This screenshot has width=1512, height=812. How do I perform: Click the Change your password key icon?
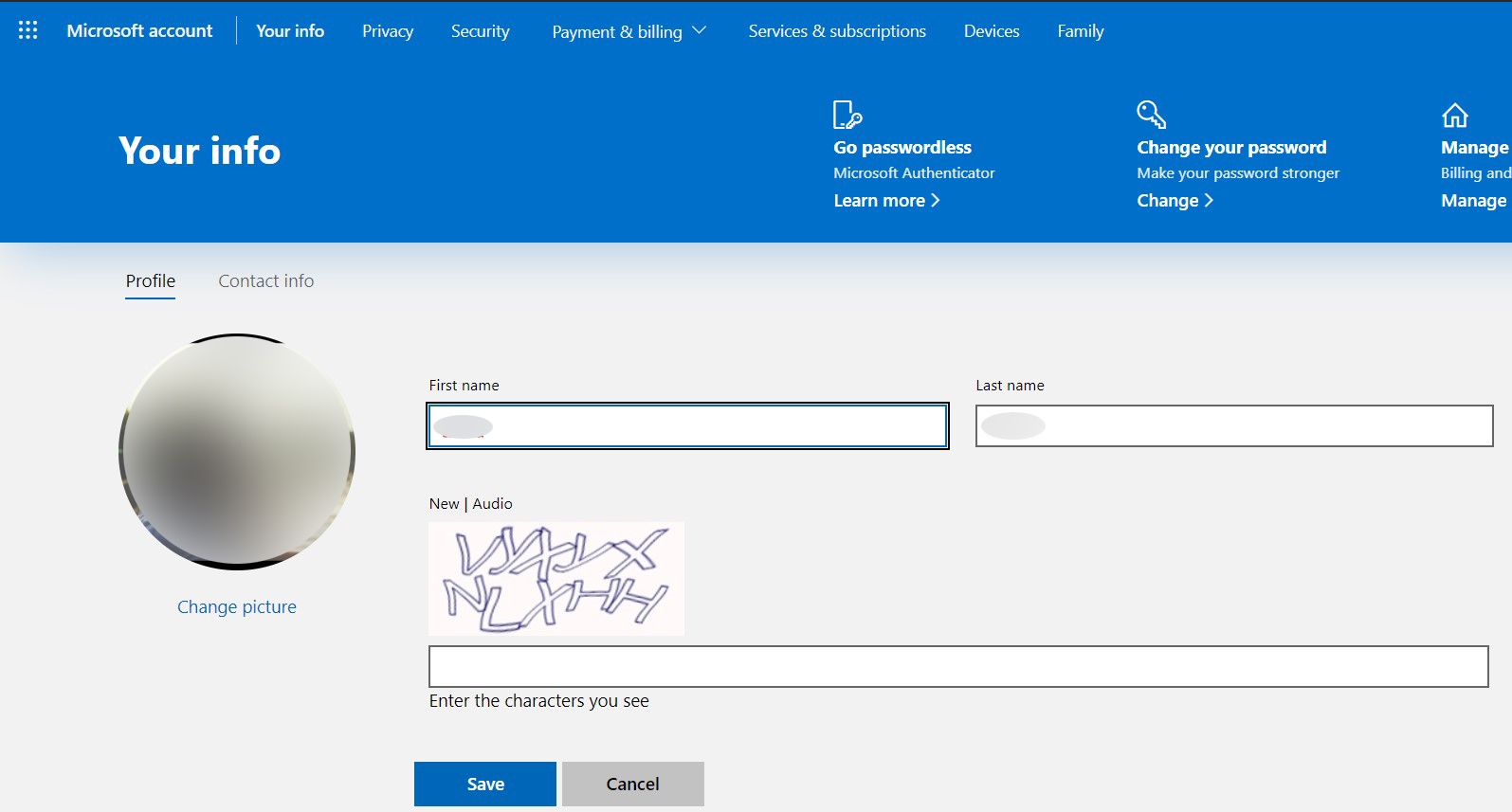(1151, 115)
